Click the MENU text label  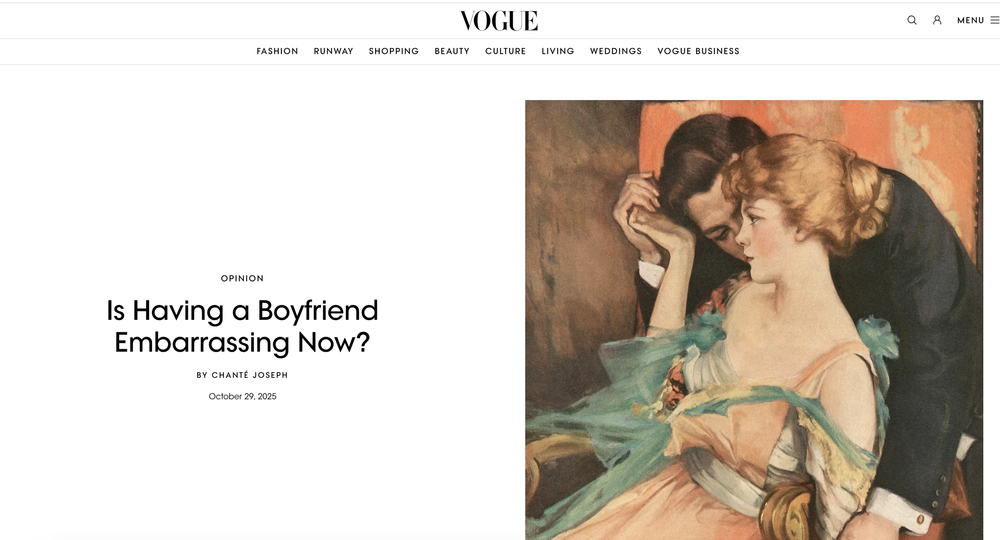(x=971, y=20)
